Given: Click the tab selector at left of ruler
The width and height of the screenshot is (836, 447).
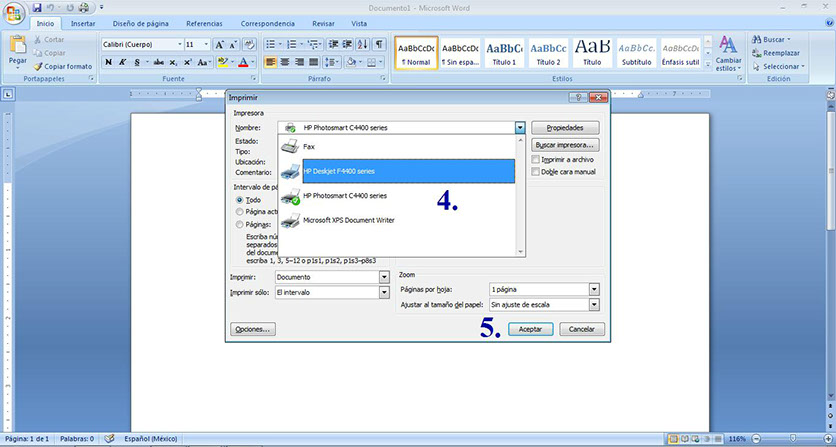Looking at the screenshot, I should click(x=9, y=94).
